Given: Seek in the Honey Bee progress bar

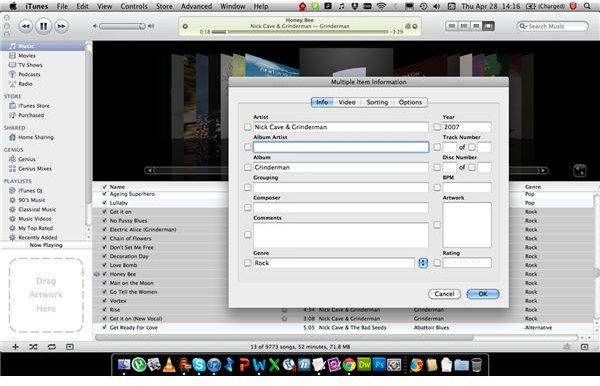Looking at the screenshot, I should (300, 32).
